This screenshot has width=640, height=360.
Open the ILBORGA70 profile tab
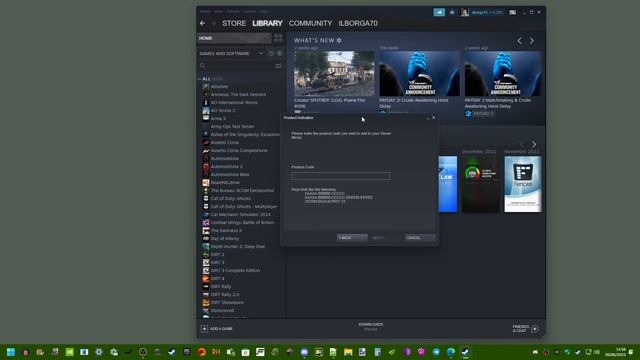pyautogui.click(x=358, y=23)
